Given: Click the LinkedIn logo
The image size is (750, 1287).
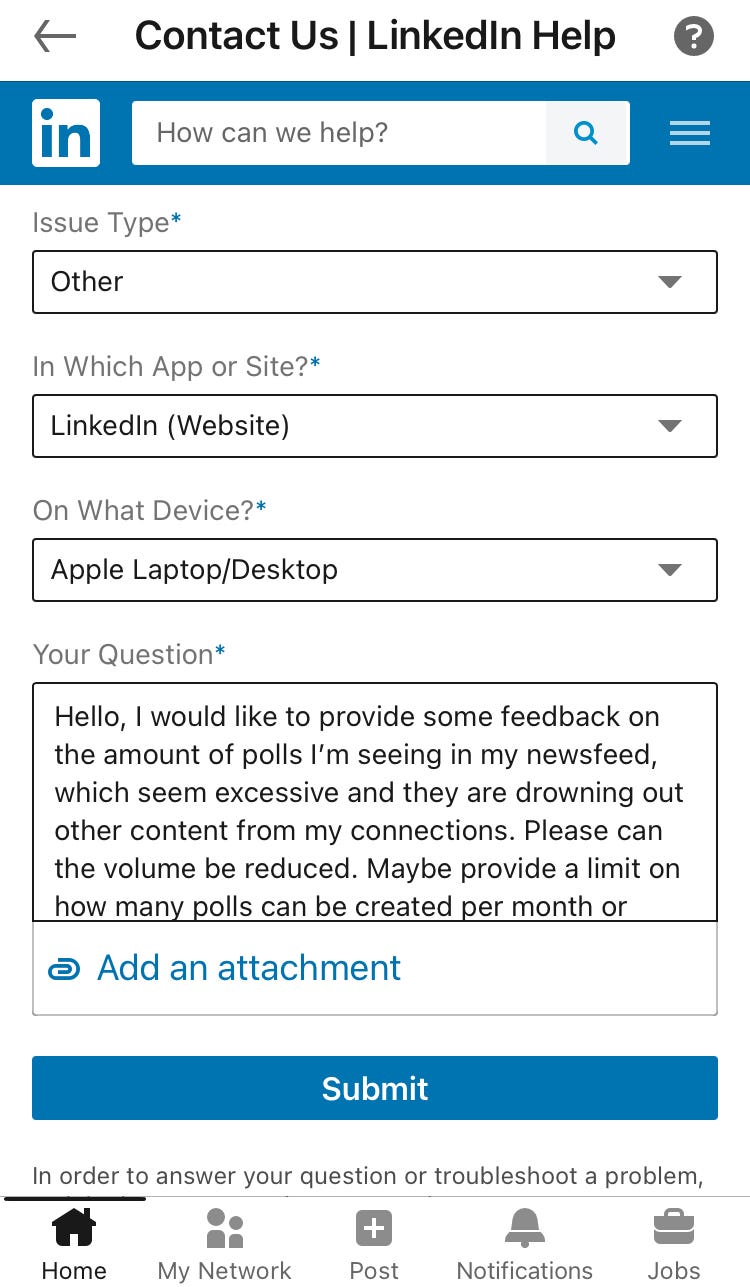Looking at the screenshot, I should pyautogui.click(x=66, y=133).
